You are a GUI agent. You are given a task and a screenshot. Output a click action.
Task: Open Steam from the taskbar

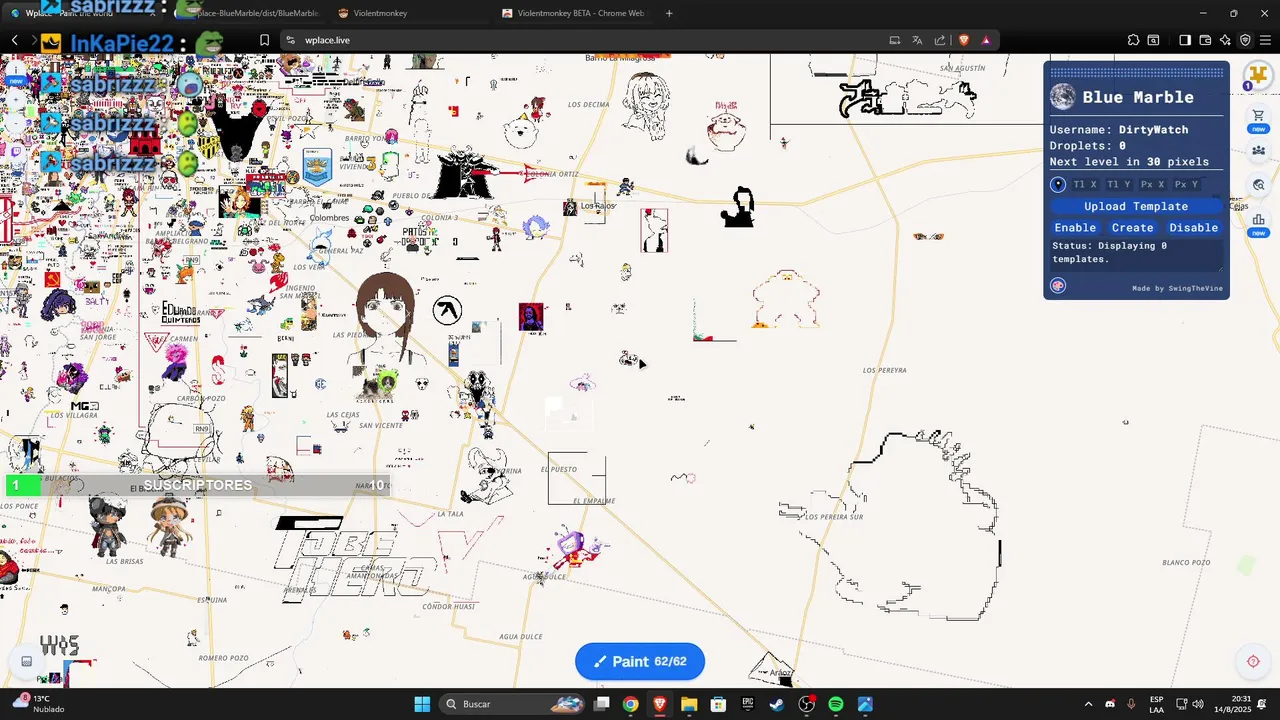[x=777, y=704]
